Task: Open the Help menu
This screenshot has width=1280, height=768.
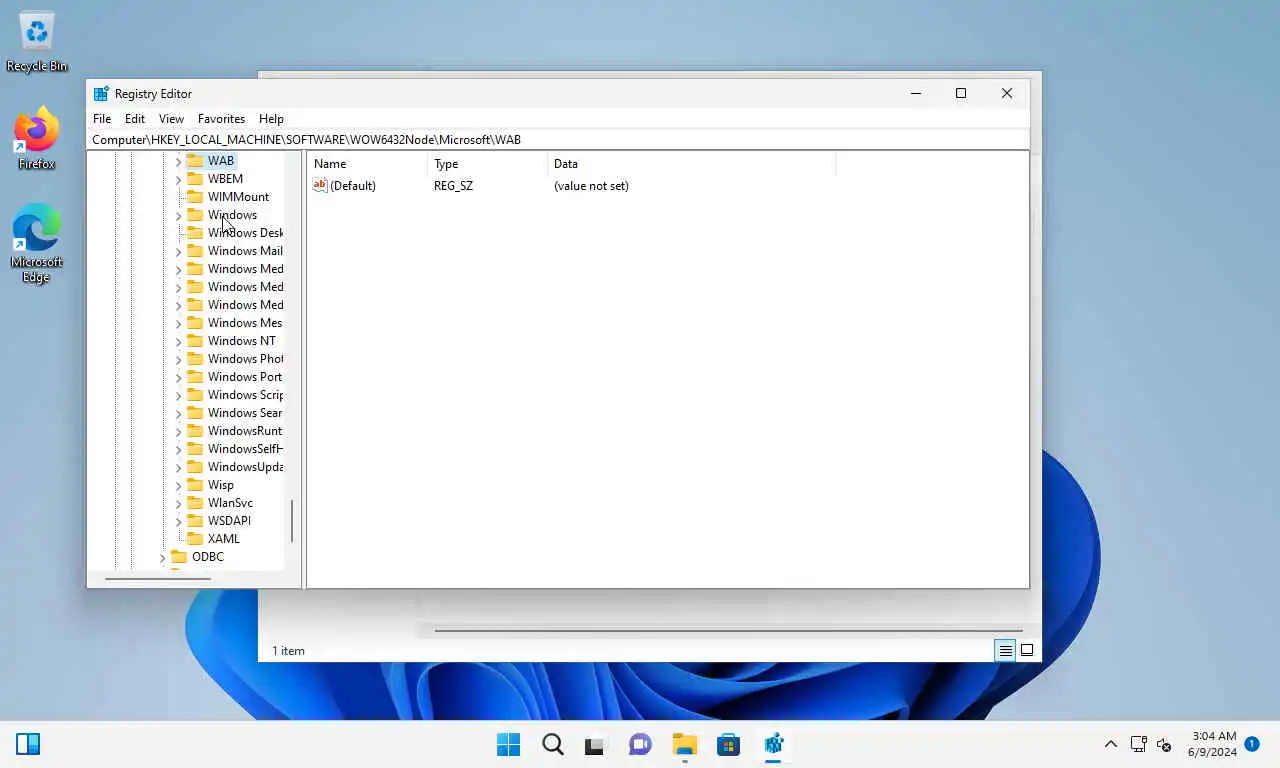Action: pyautogui.click(x=271, y=118)
